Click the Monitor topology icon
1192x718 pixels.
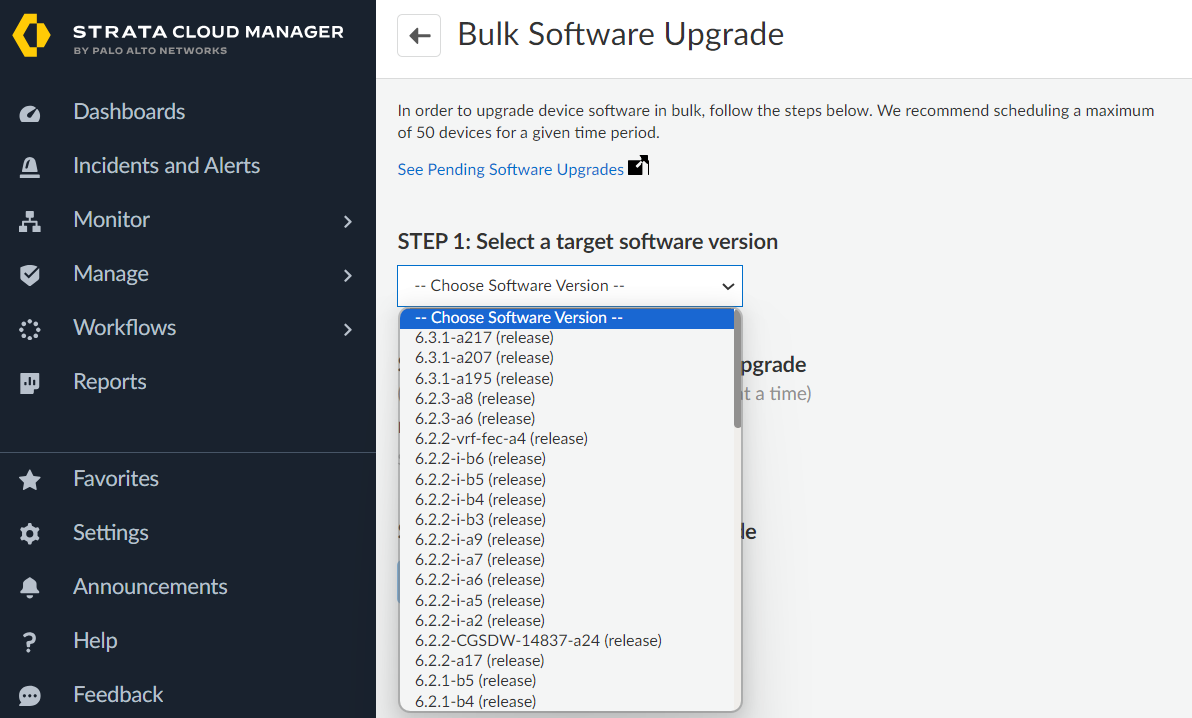(30, 221)
